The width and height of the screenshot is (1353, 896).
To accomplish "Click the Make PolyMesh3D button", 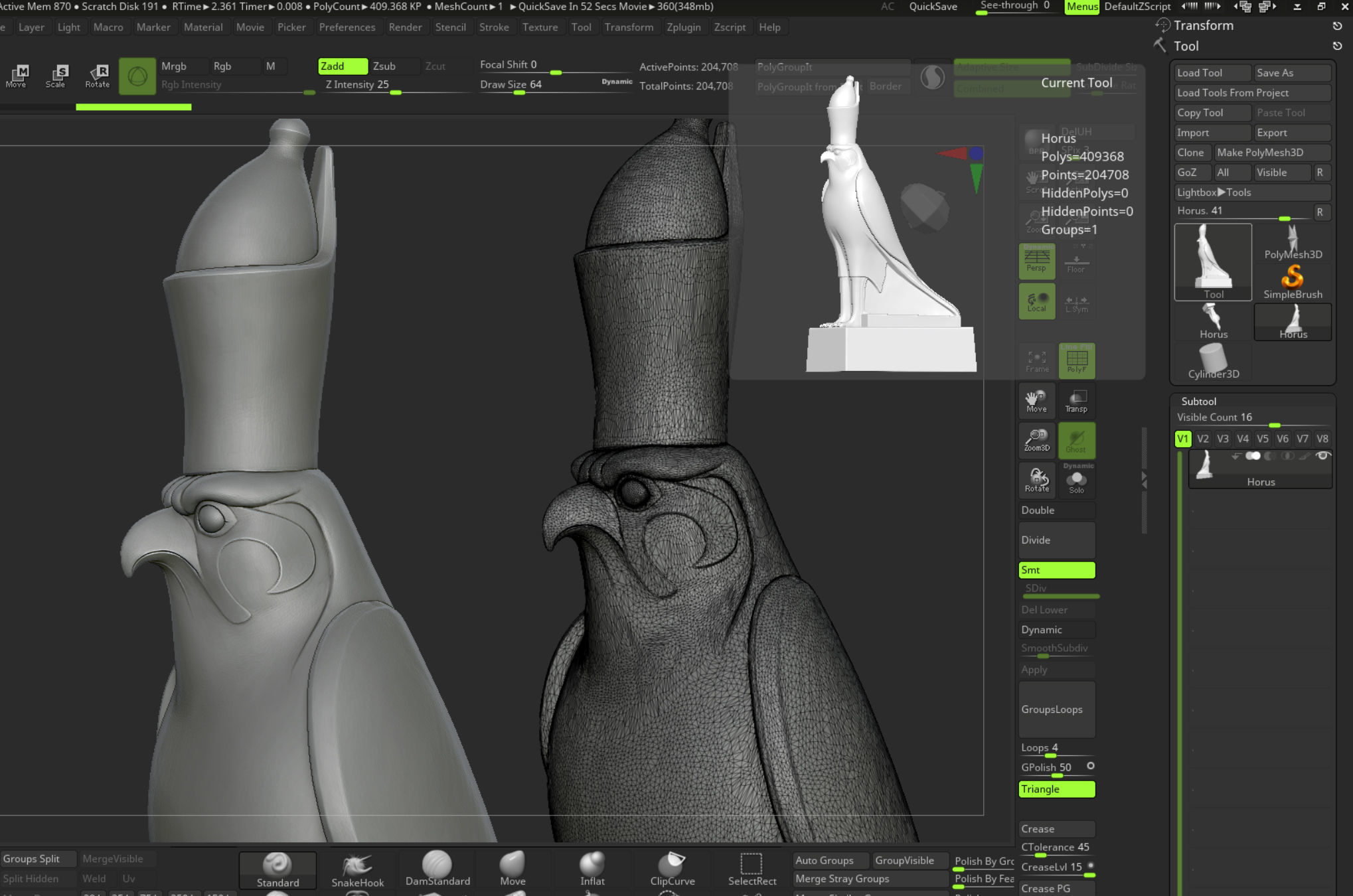I will point(1273,153).
